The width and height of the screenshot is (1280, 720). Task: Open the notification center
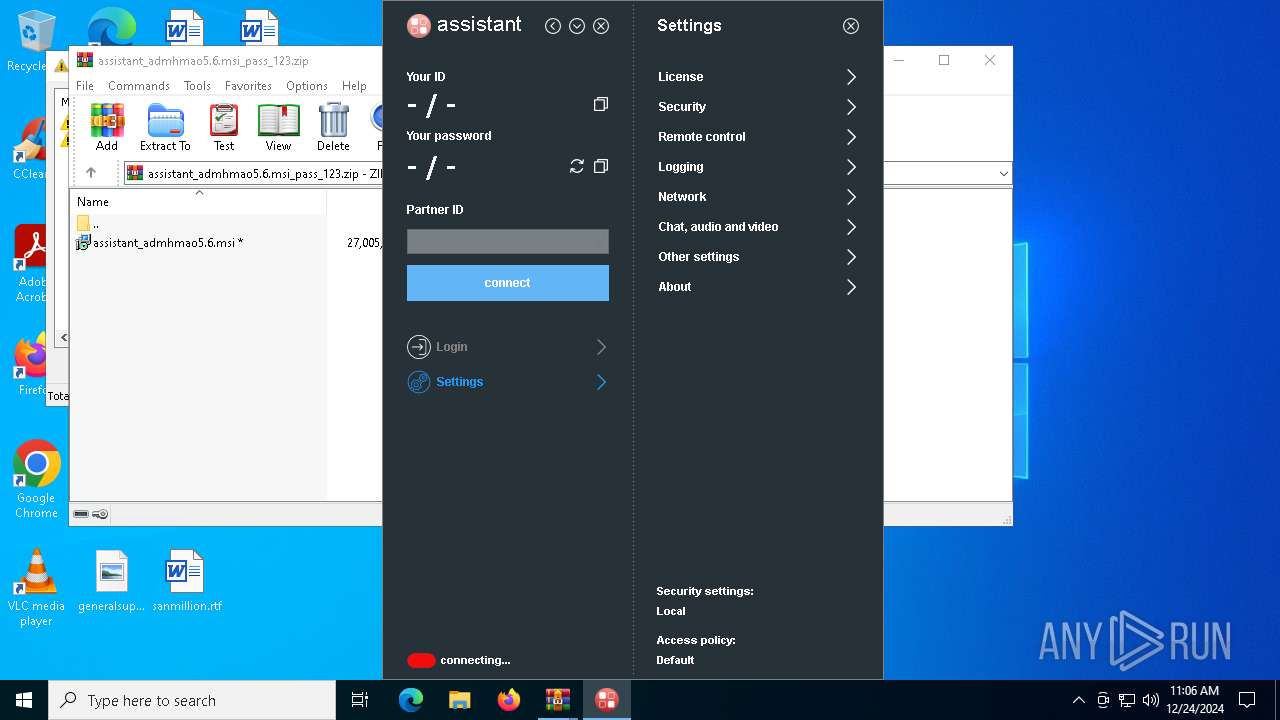click(1247, 700)
